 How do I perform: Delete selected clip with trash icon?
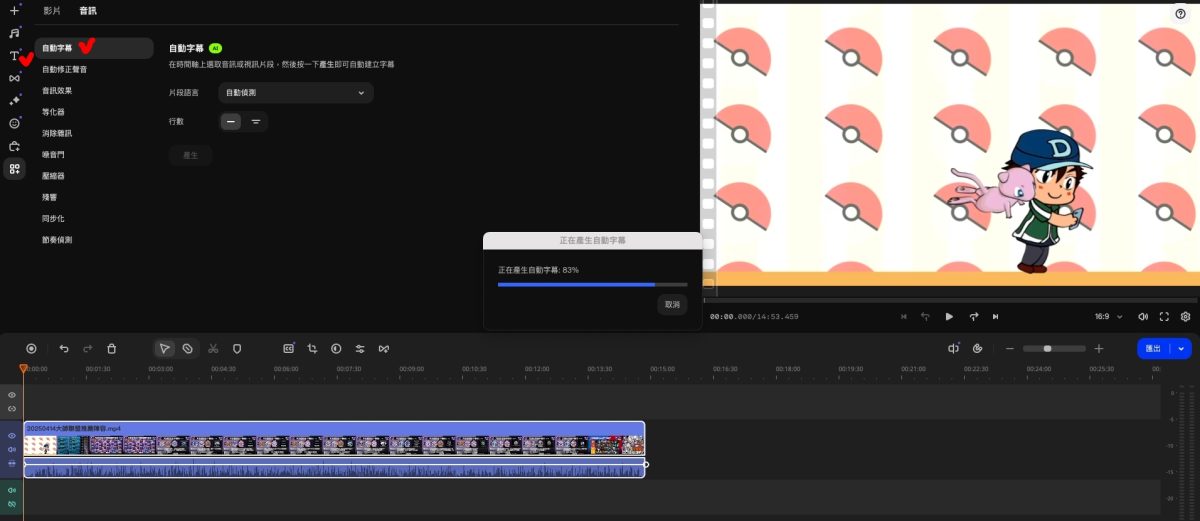click(x=112, y=348)
